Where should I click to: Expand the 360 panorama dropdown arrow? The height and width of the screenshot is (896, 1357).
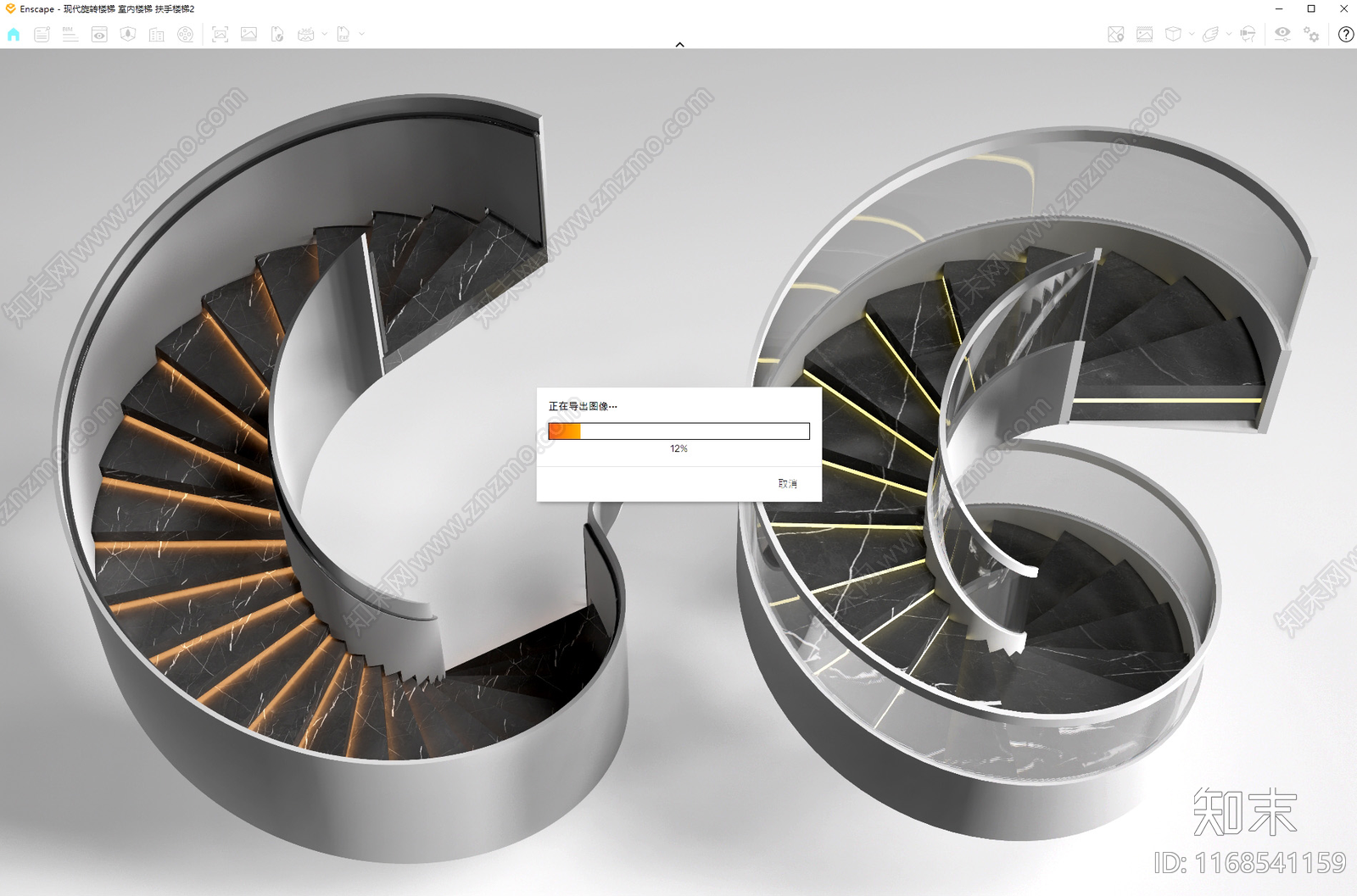(324, 35)
